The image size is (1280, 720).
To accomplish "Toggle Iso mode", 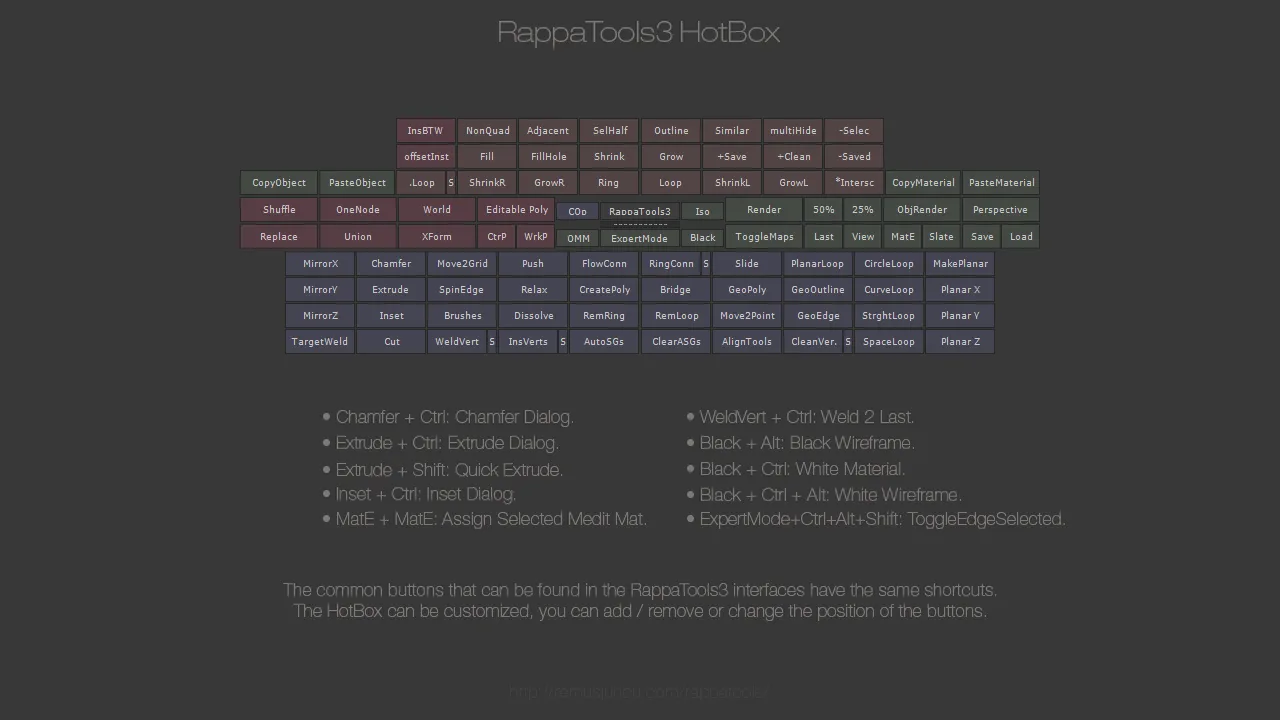I will click(702, 210).
